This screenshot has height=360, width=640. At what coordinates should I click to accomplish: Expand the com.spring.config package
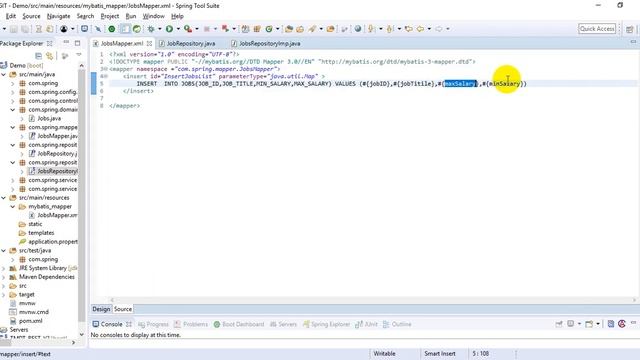[13, 92]
